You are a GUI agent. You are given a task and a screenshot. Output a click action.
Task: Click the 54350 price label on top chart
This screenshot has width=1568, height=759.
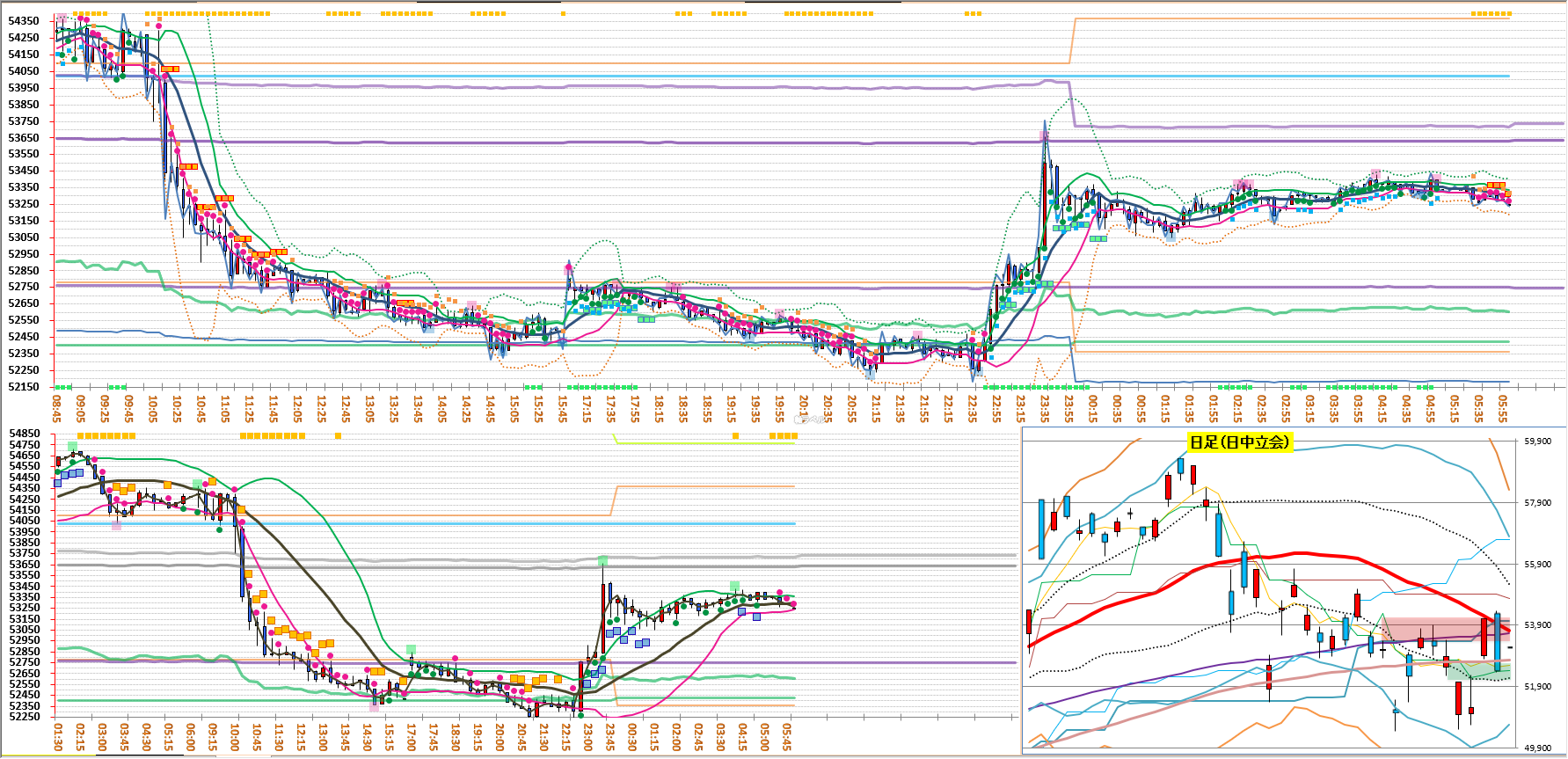click(x=24, y=21)
